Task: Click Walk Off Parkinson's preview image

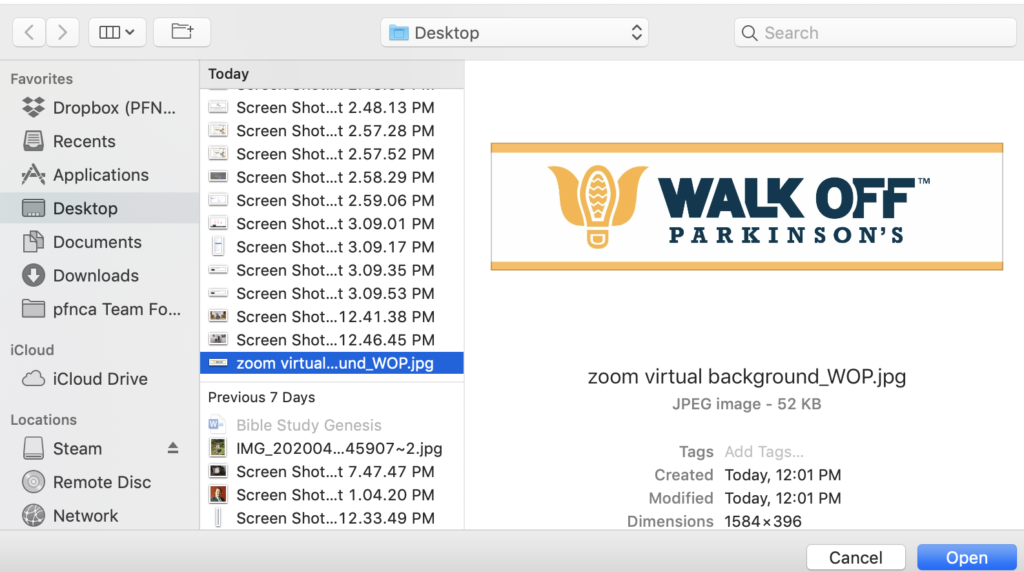Action: point(746,206)
